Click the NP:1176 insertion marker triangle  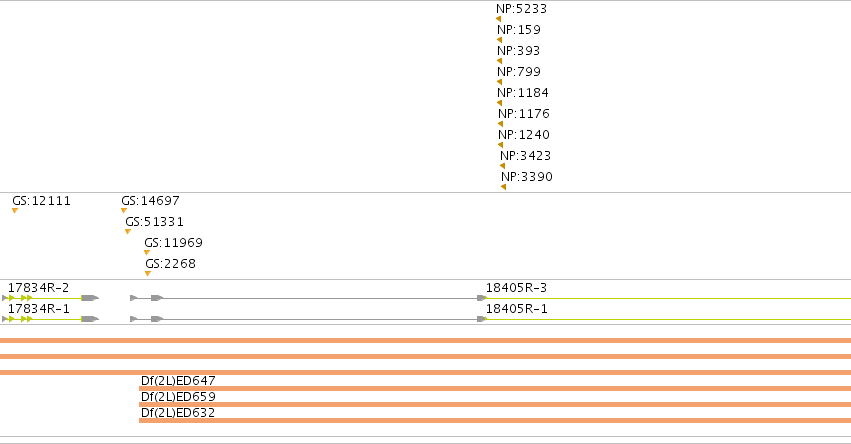point(500,124)
